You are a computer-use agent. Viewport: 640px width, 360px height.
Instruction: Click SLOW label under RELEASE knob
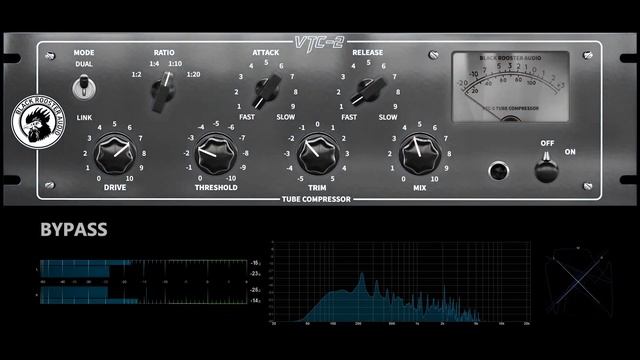pyautogui.click(x=388, y=117)
